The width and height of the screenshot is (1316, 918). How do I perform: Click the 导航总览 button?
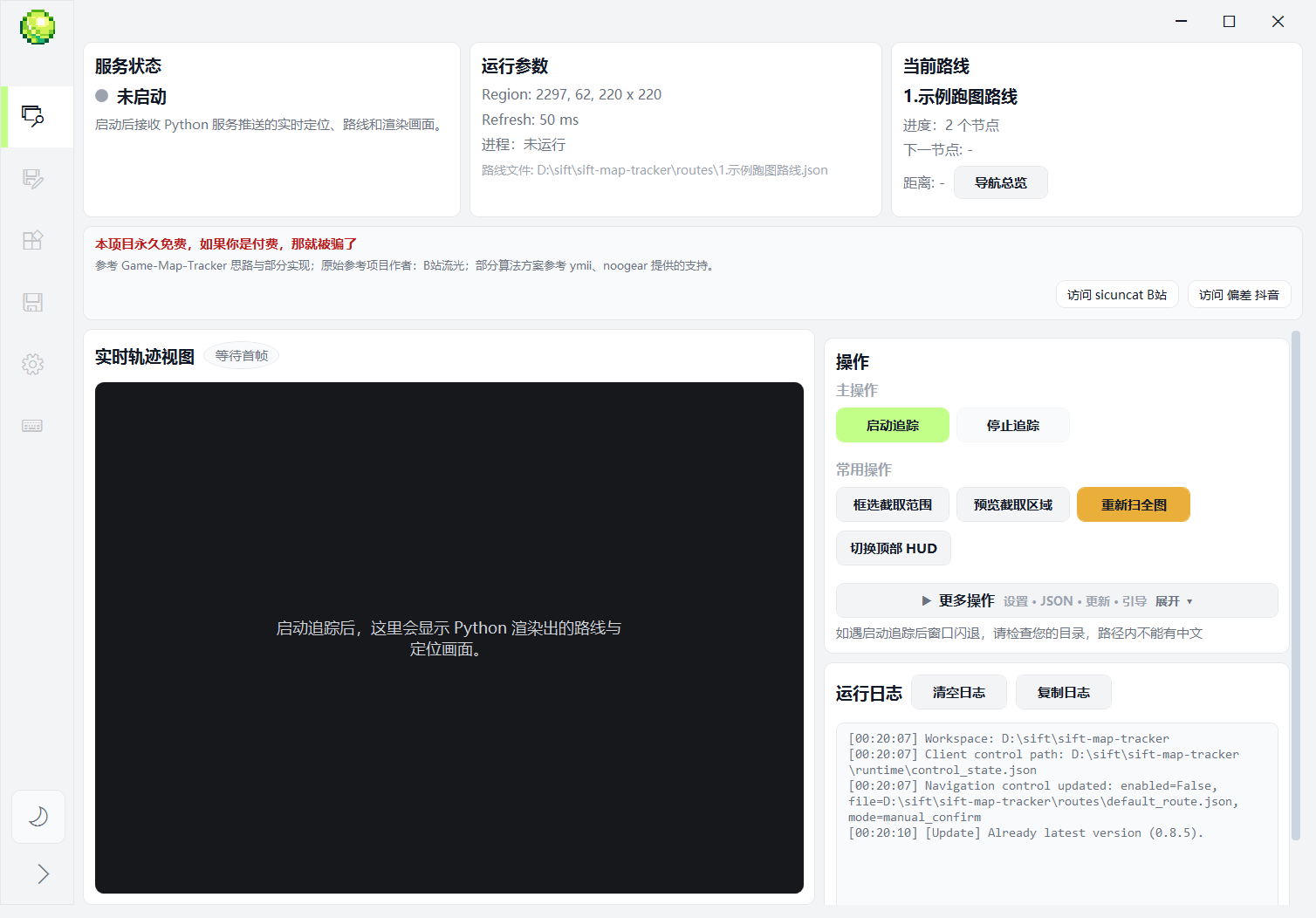(x=1000, y=182)
